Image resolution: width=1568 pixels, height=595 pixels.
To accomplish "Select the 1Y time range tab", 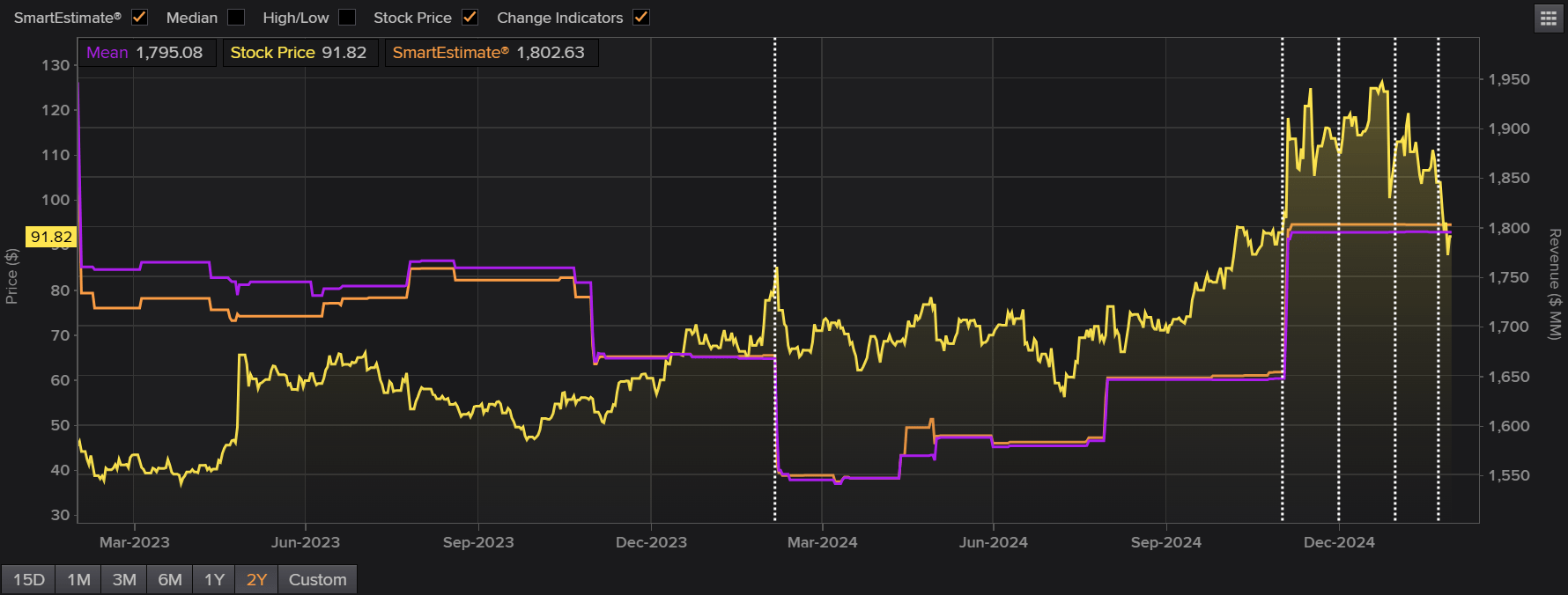I will (214, 579).
